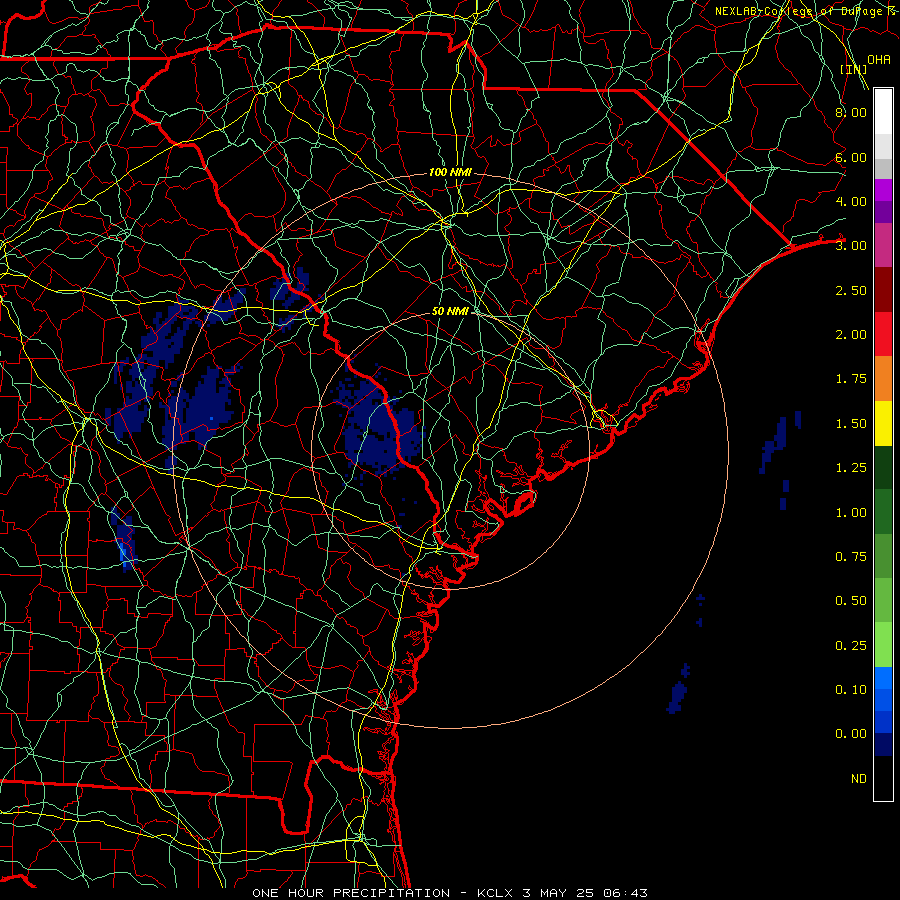Select the bright red legend swatch

click(x=883, y=334)
